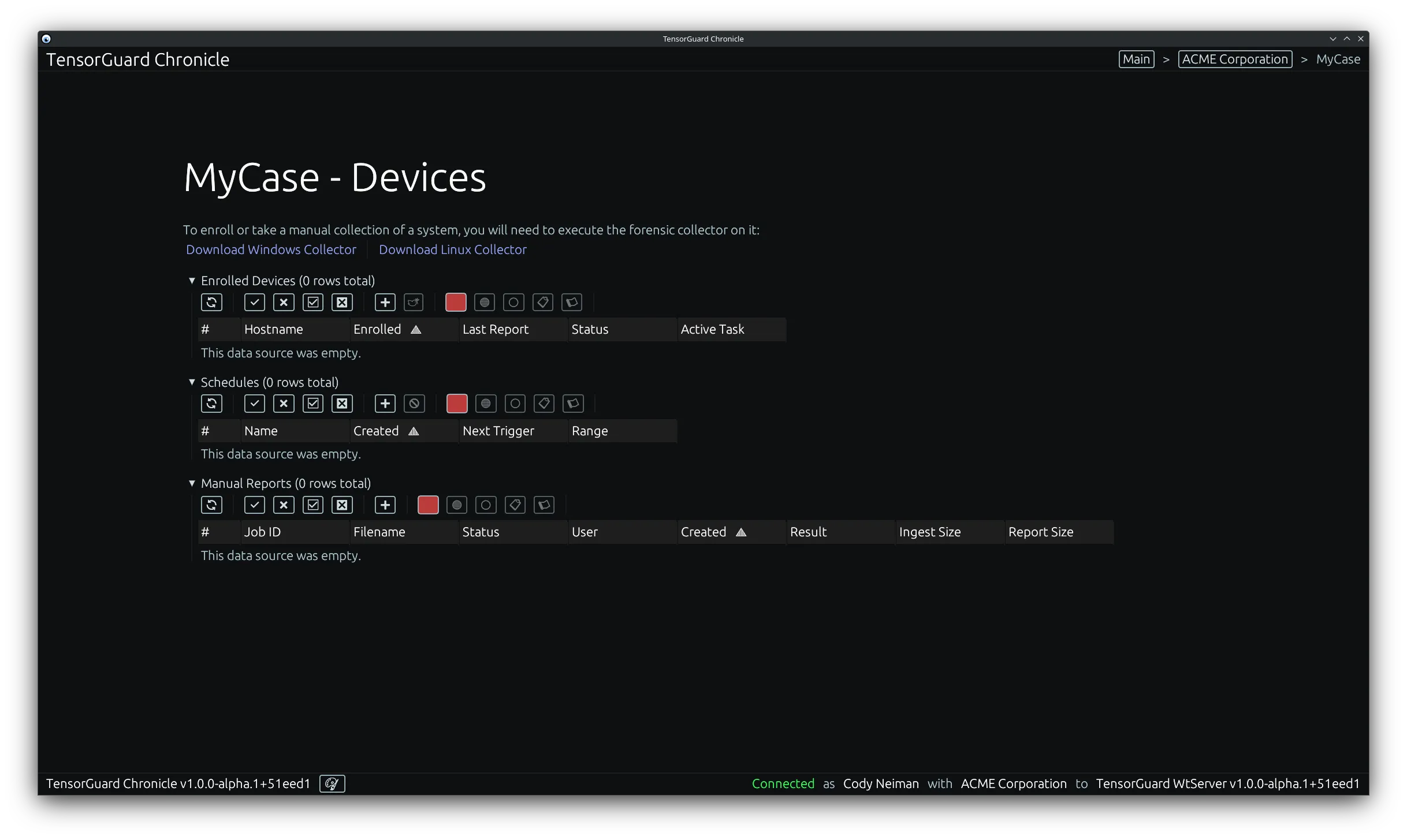1407x840 pixels.
Task: Click the circle icon in Schedules toolbar
Action: pos(515,404)
